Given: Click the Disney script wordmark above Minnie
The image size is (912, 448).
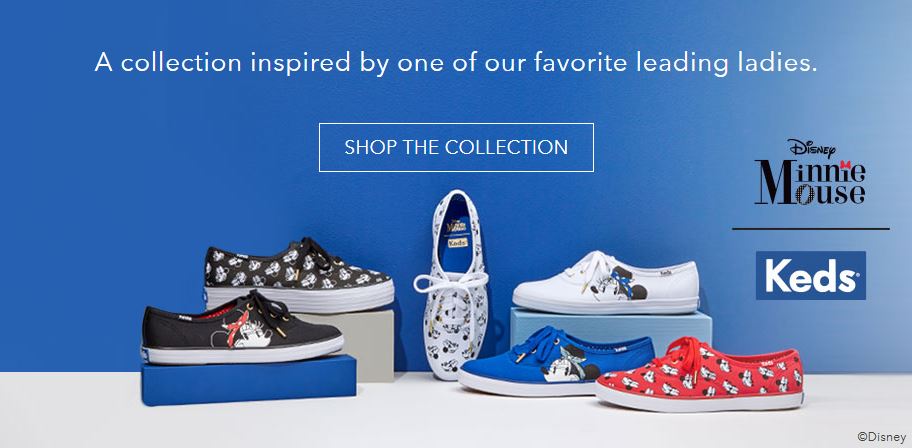Looking at the screenshot, I should tap(811, 148).
